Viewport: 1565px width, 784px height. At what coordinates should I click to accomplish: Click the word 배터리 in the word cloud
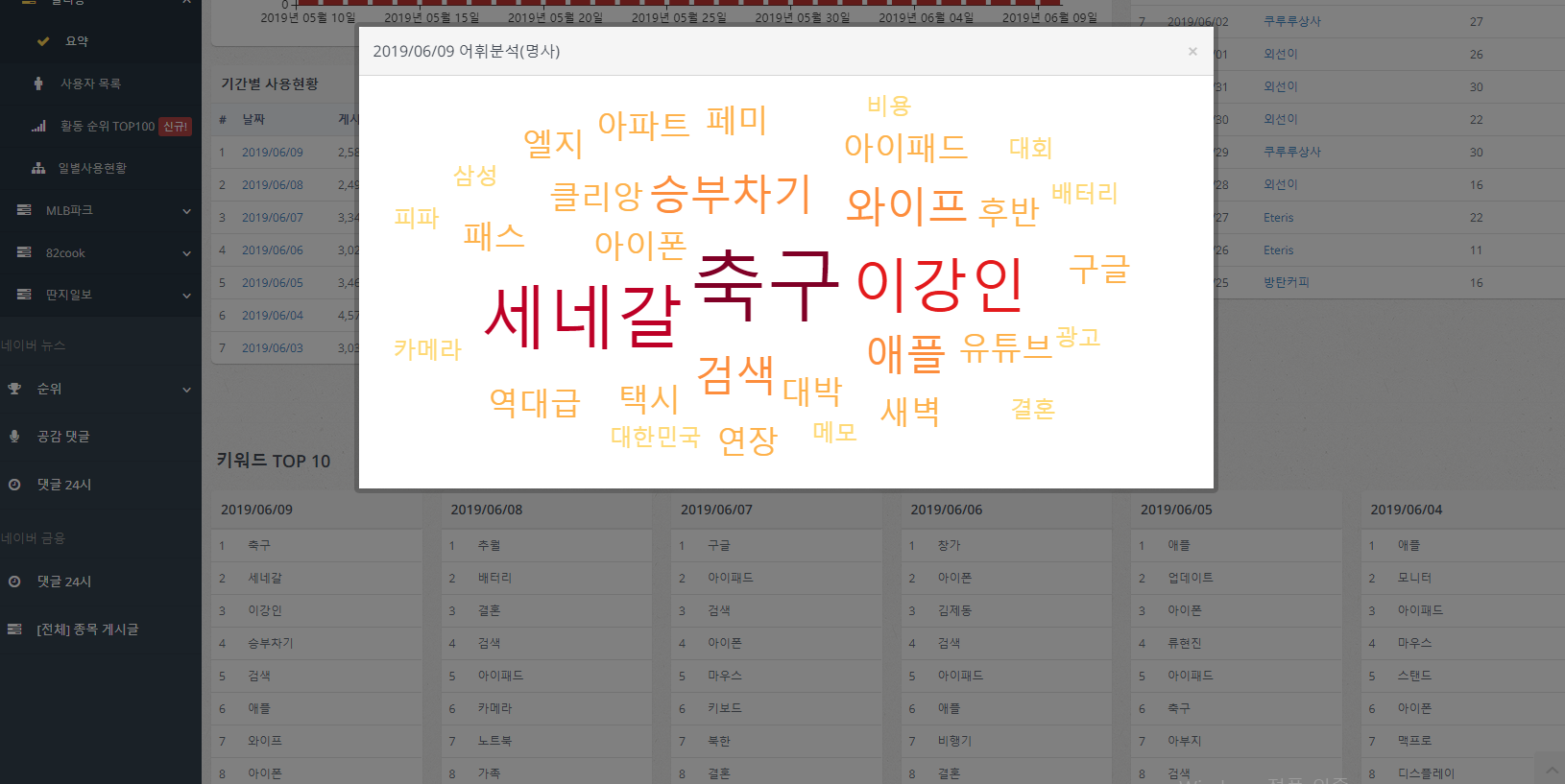[1085, 194]
